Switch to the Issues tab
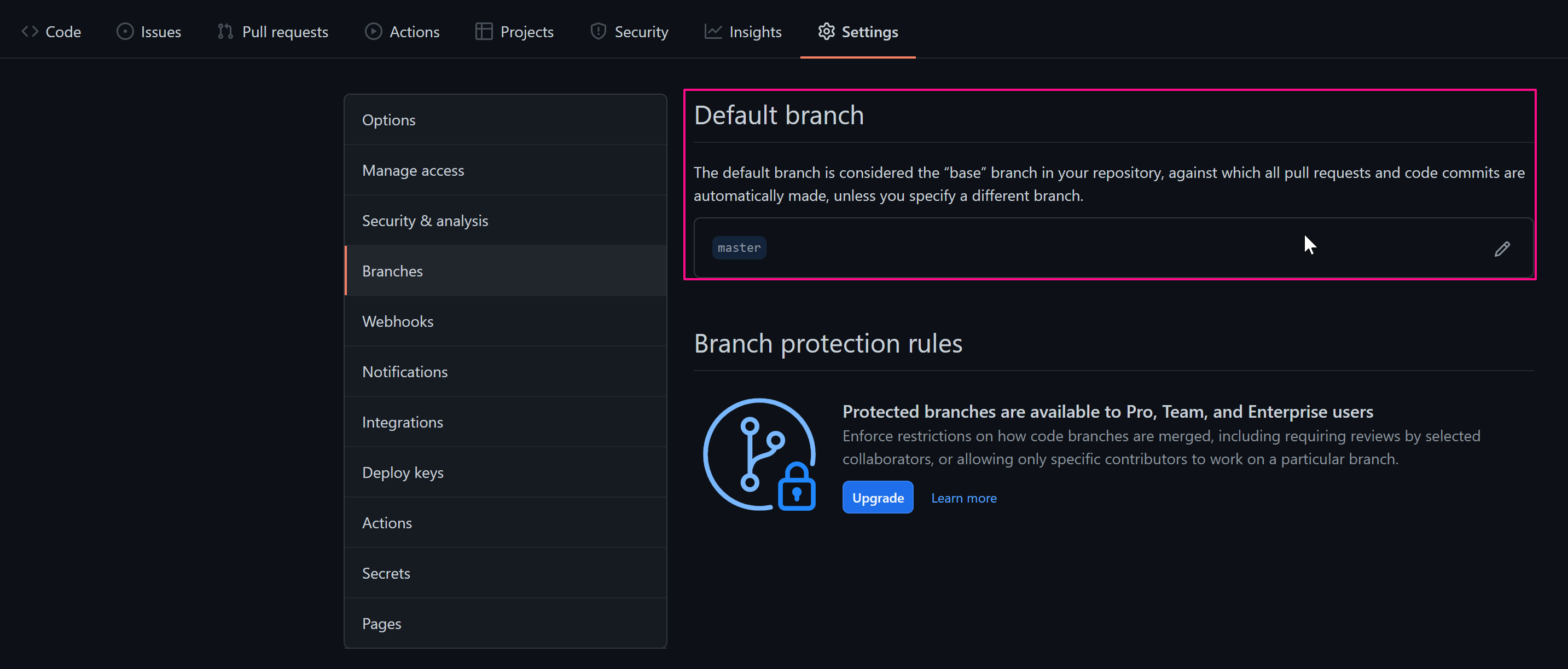Image resolution: width=1568 pixels, height=669 pixels. pos(149,32)
